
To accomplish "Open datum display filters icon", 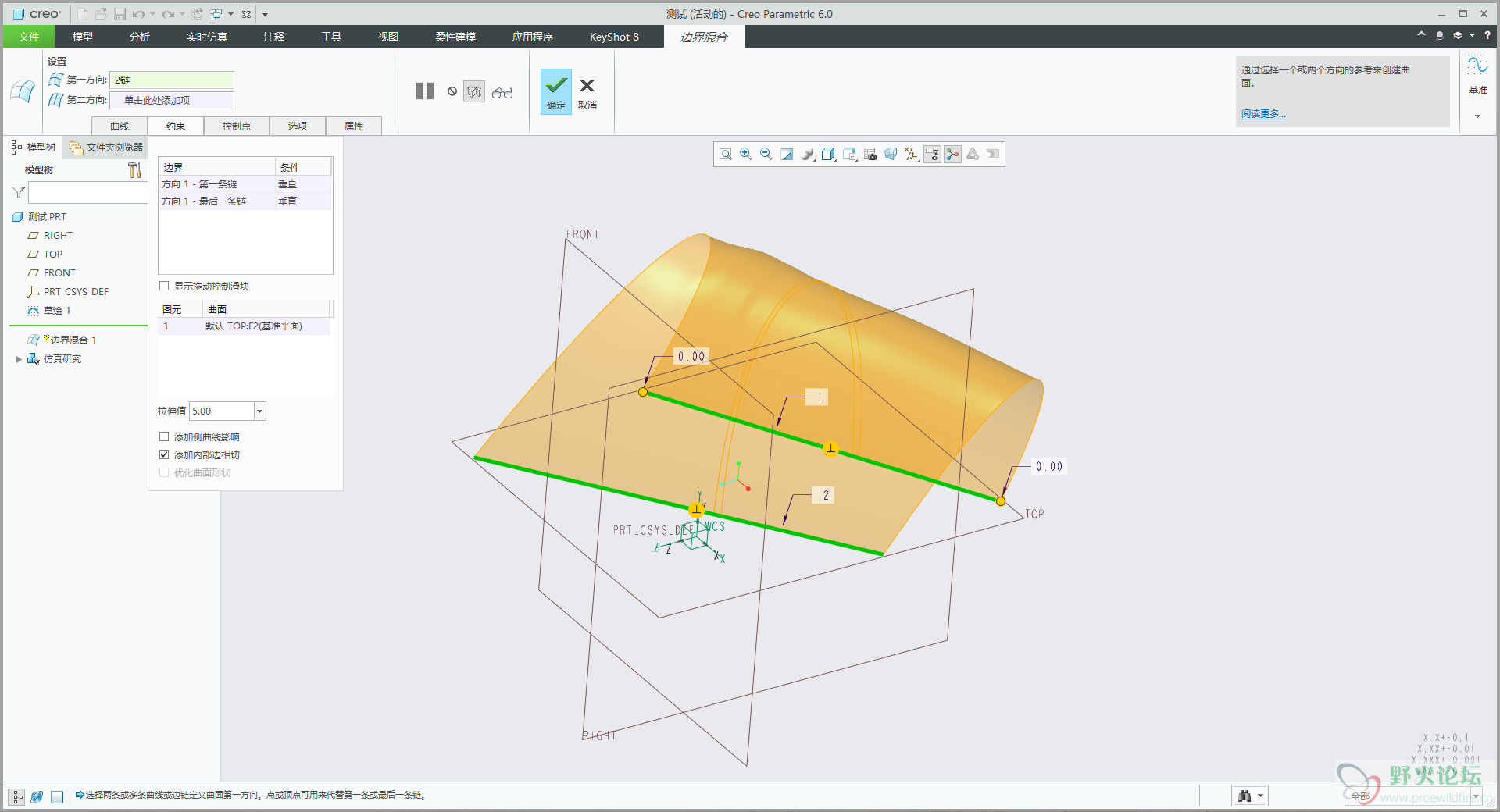I will click(x=911, y=155).
